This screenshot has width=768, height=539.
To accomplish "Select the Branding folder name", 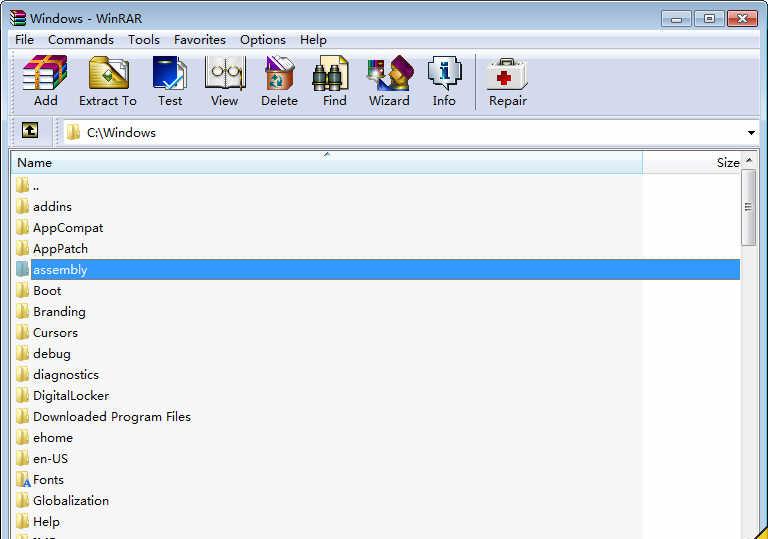I will [59, 312].
